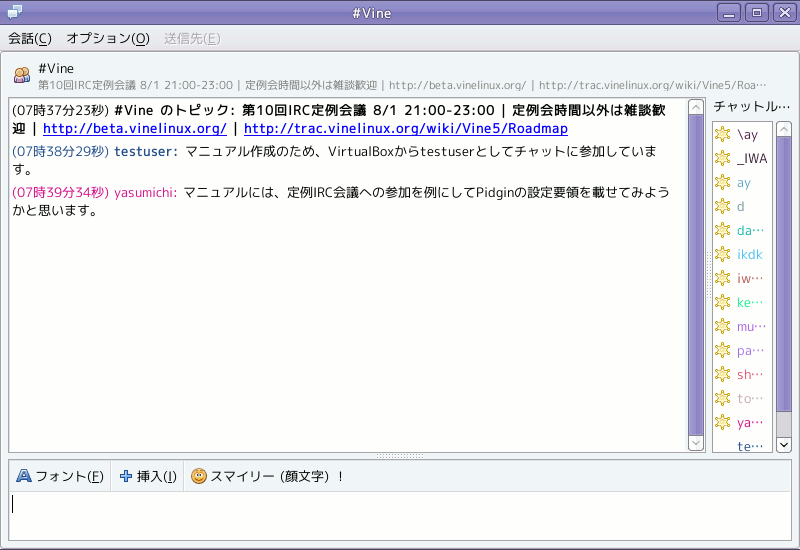Select user pa… in the chat list
Viewport: 800px width, 550px height.
point(750,351)
